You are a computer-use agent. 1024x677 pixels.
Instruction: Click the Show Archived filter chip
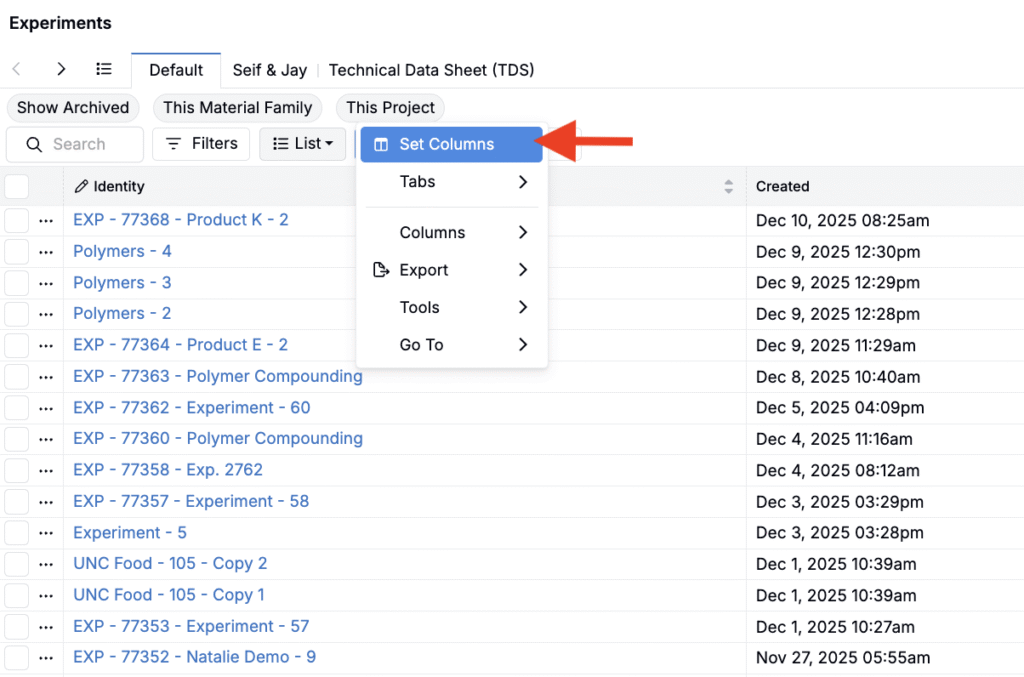(x=73, y=108)
